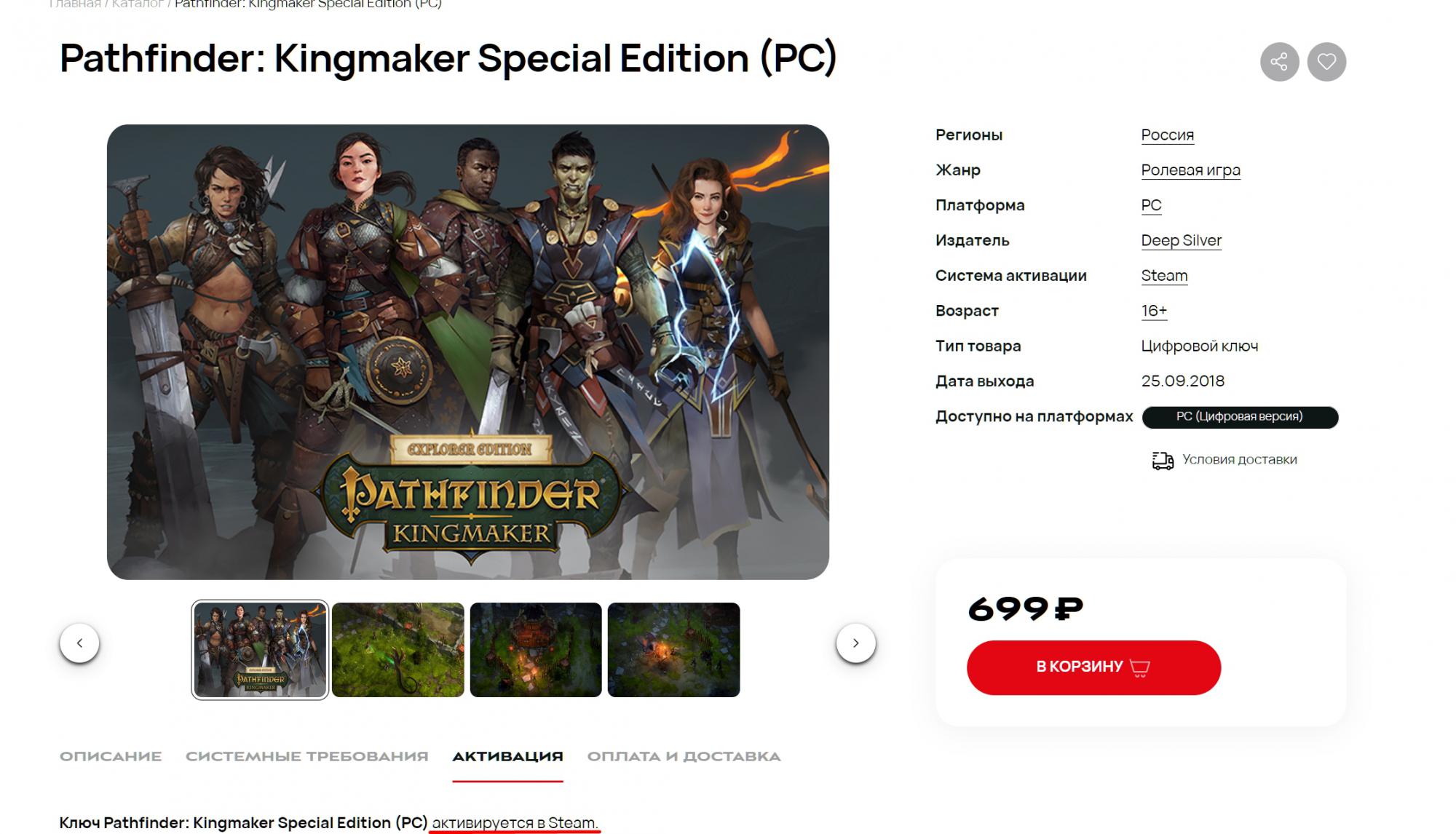Switch to the Описание tab
Screen dimensions: 1456x834
click(111, 757)
